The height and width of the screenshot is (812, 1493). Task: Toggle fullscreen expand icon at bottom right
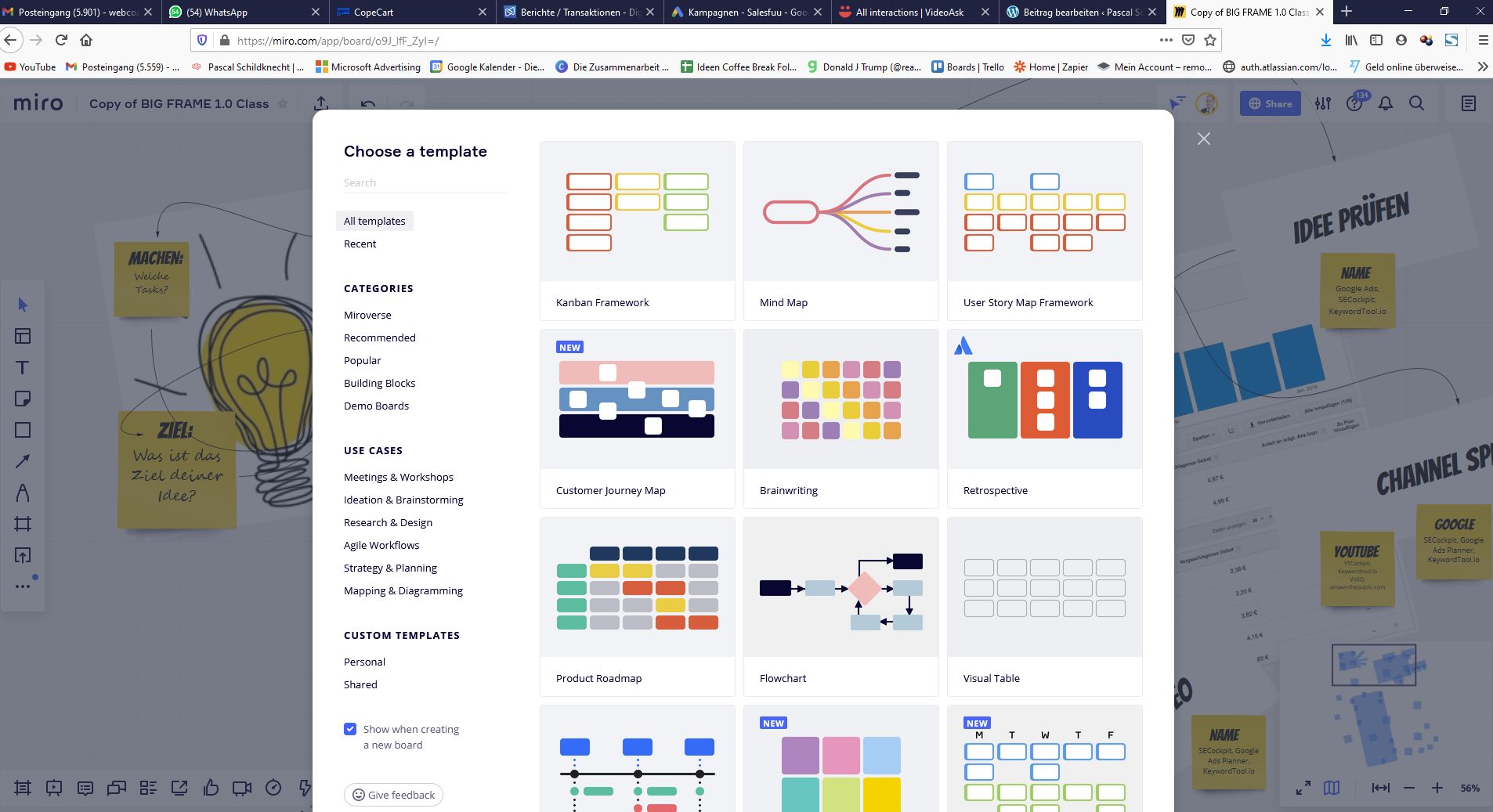1303,788
